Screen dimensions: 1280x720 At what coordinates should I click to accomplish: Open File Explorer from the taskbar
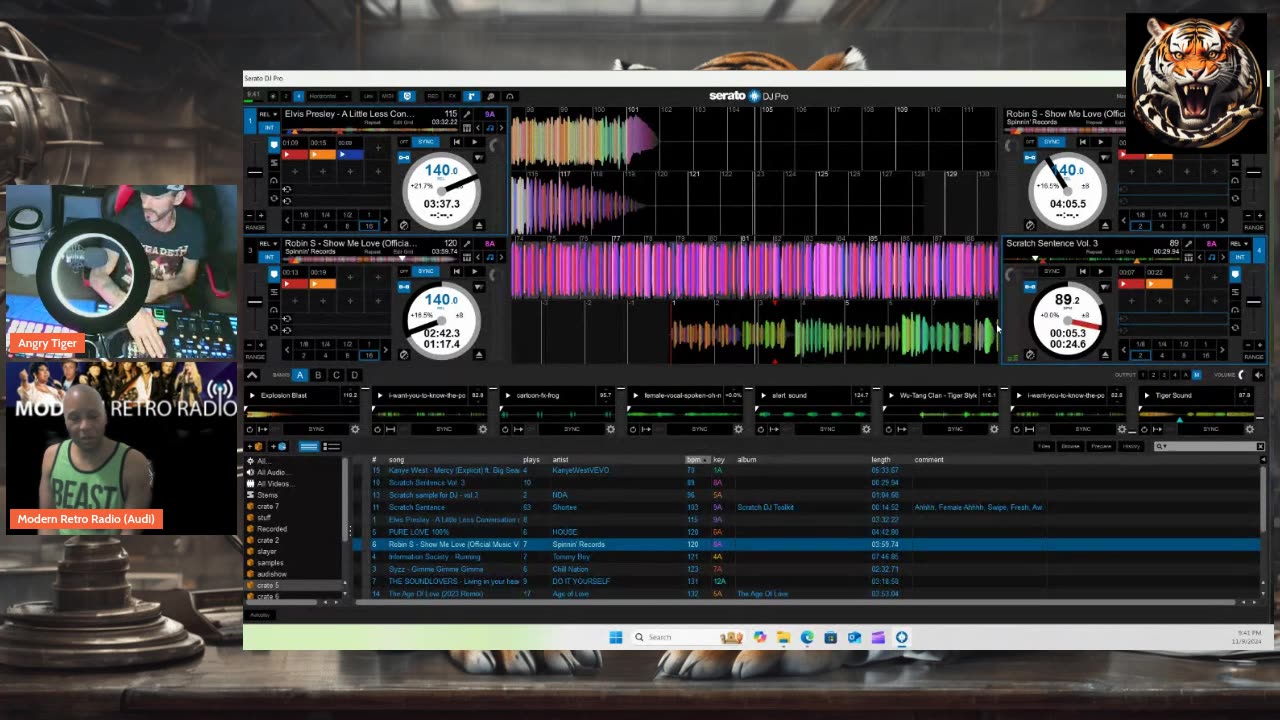pos(783,637)
